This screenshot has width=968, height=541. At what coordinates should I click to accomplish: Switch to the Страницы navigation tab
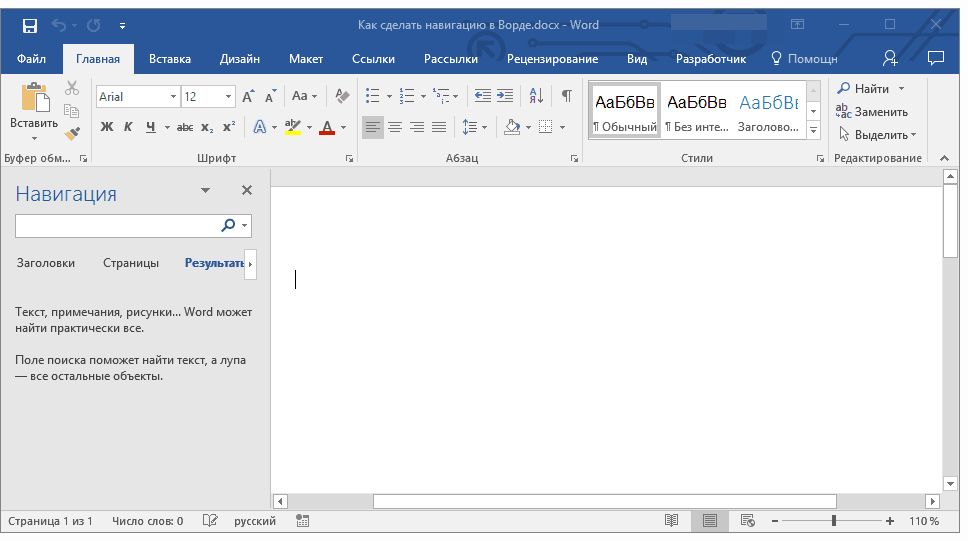click(131, 263)
